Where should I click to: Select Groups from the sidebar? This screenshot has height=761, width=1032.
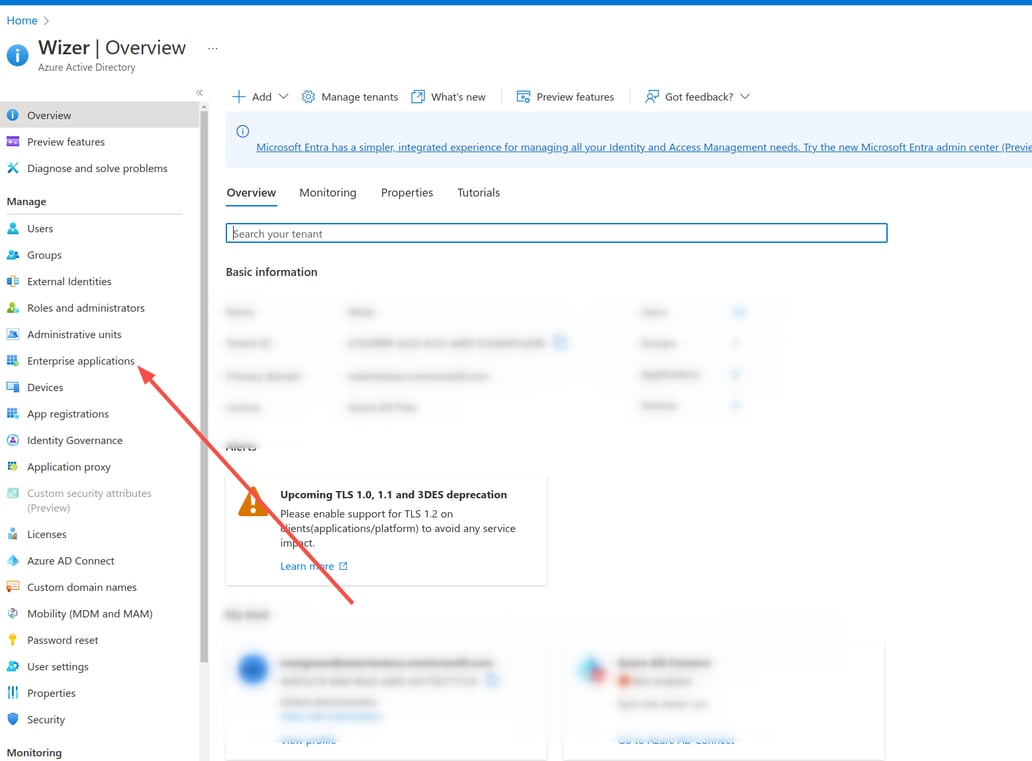pos(46,255)
